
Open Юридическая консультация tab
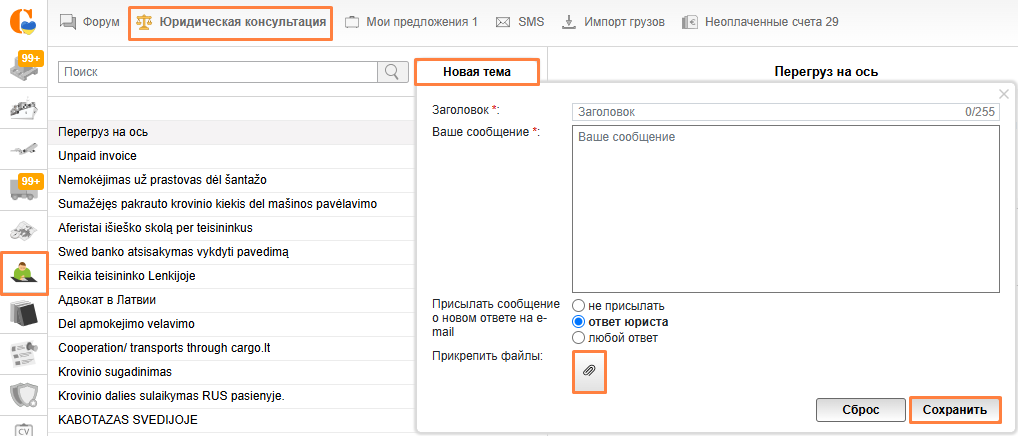tap(230, 21)
